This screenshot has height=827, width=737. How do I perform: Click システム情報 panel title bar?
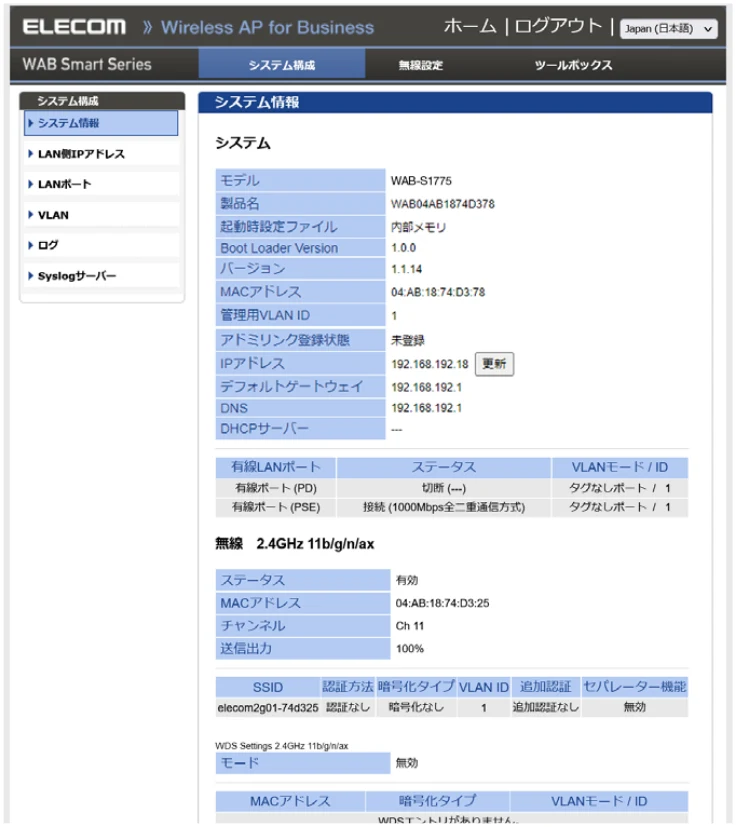[x=455, y=102]
